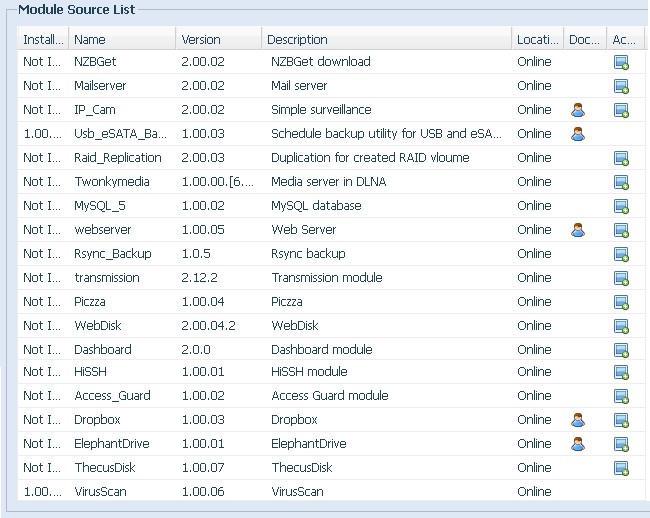Install Dashboard module action icon
The height and width of the screenshot is (518, 650).
(621, 351)
